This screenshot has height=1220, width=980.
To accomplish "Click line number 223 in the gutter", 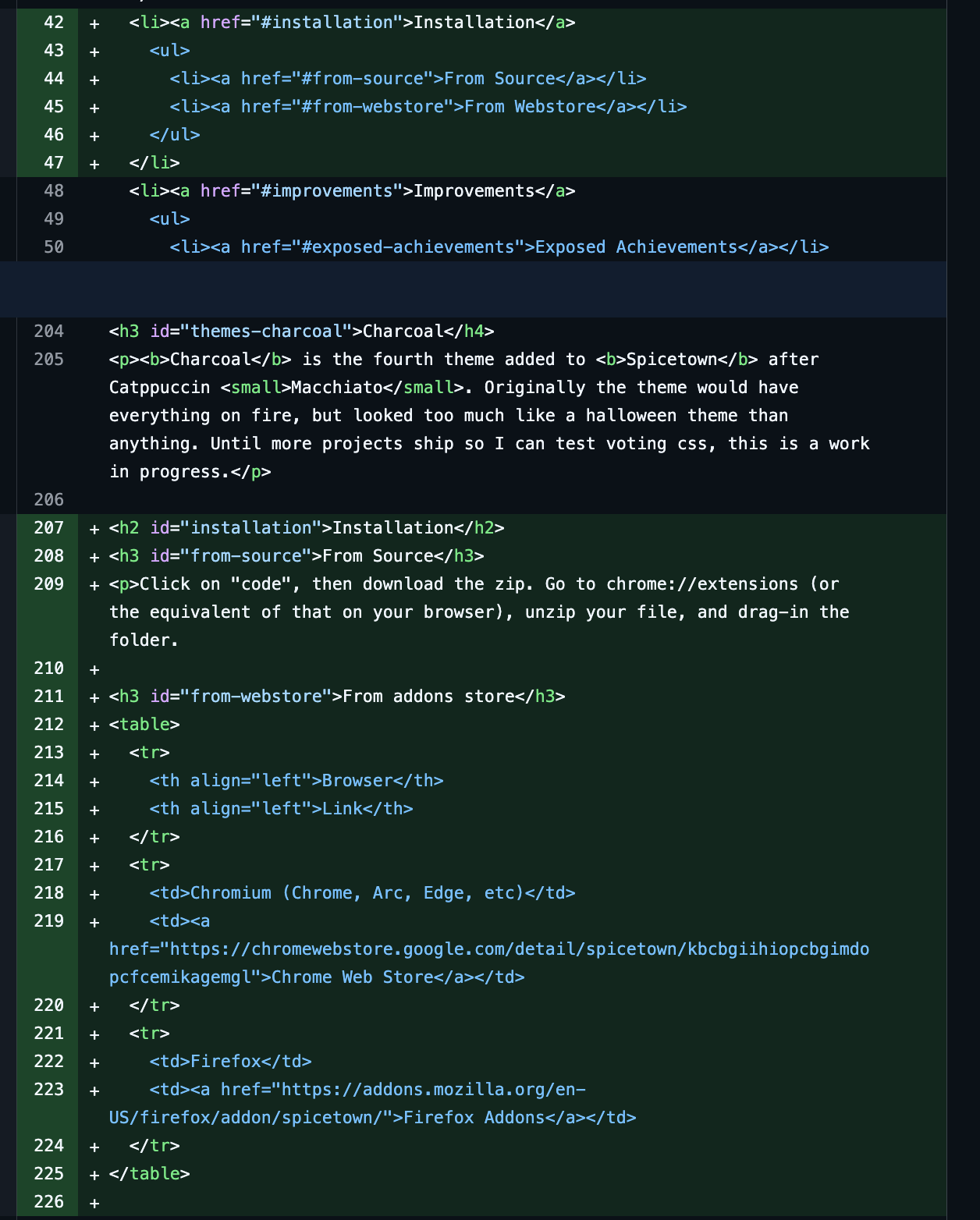I will (x=49, y=1090).
